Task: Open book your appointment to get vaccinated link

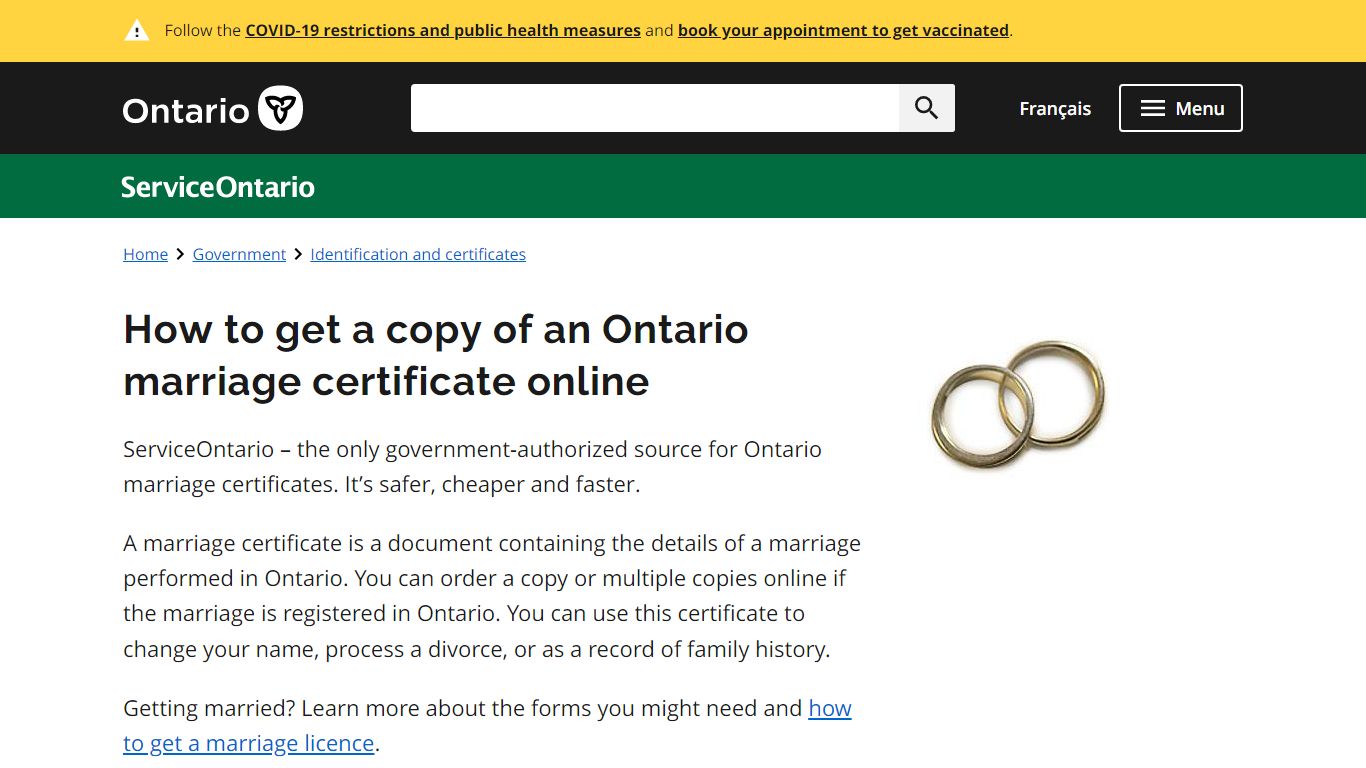Action: pos(843,30)
